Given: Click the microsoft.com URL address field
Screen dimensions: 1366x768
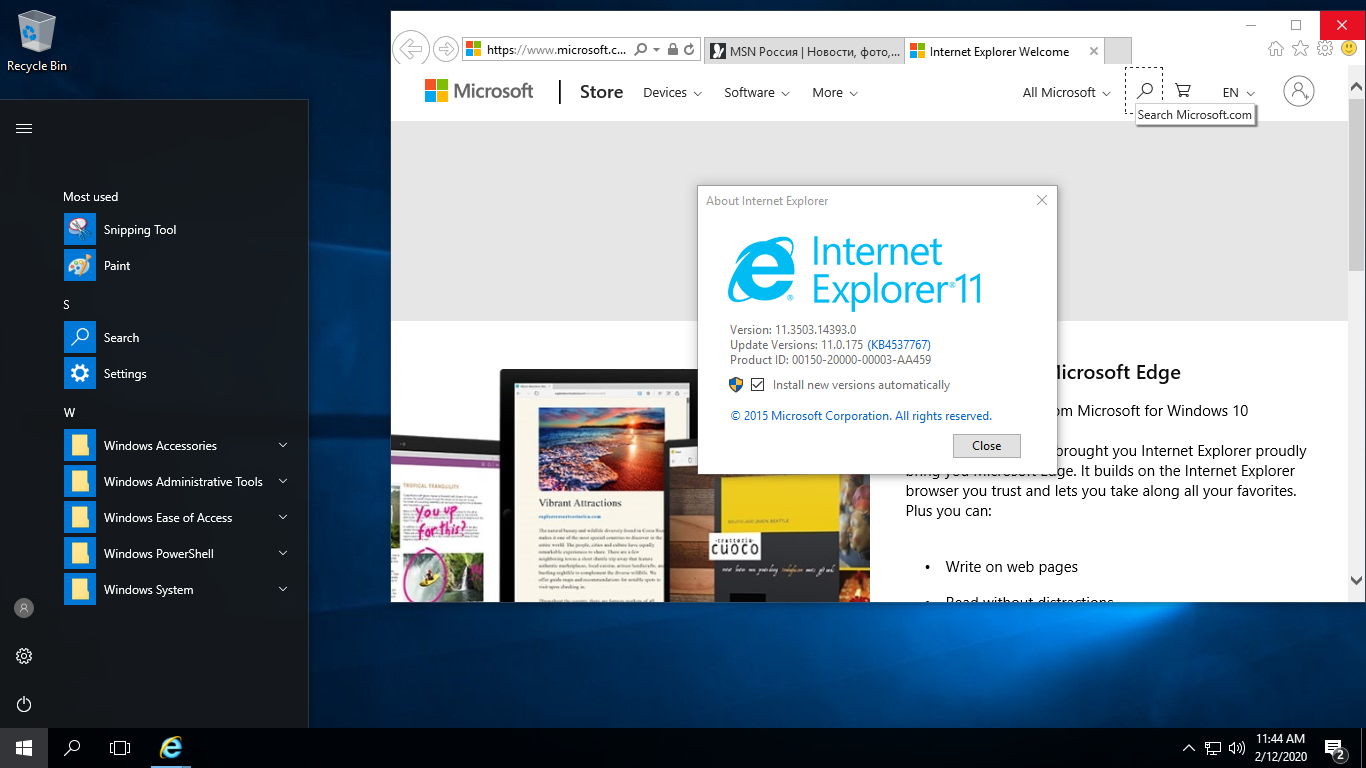Looking at the screenshot, I should 556,49.
